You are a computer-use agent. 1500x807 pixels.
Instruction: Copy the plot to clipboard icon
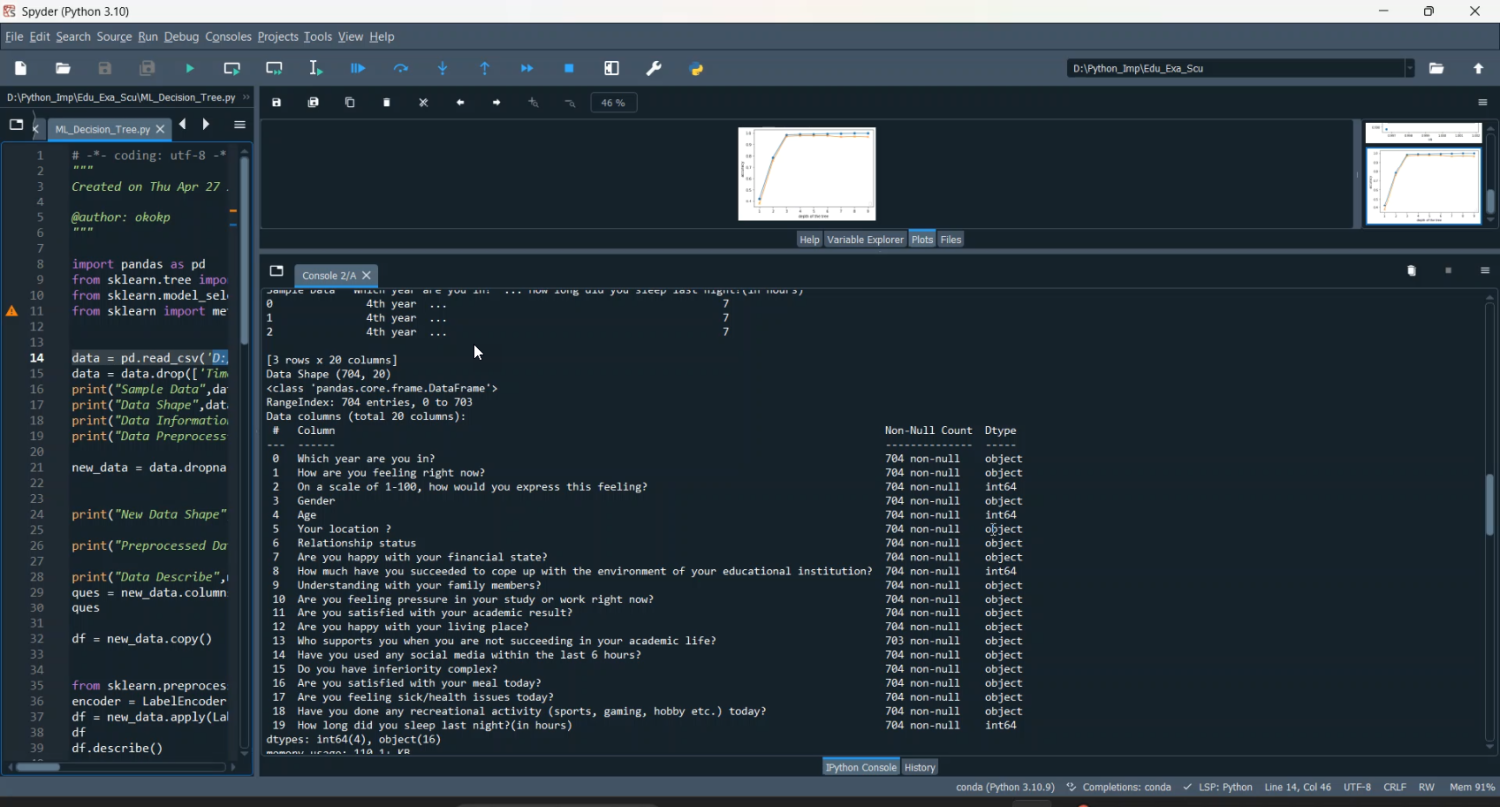[350, 103]
